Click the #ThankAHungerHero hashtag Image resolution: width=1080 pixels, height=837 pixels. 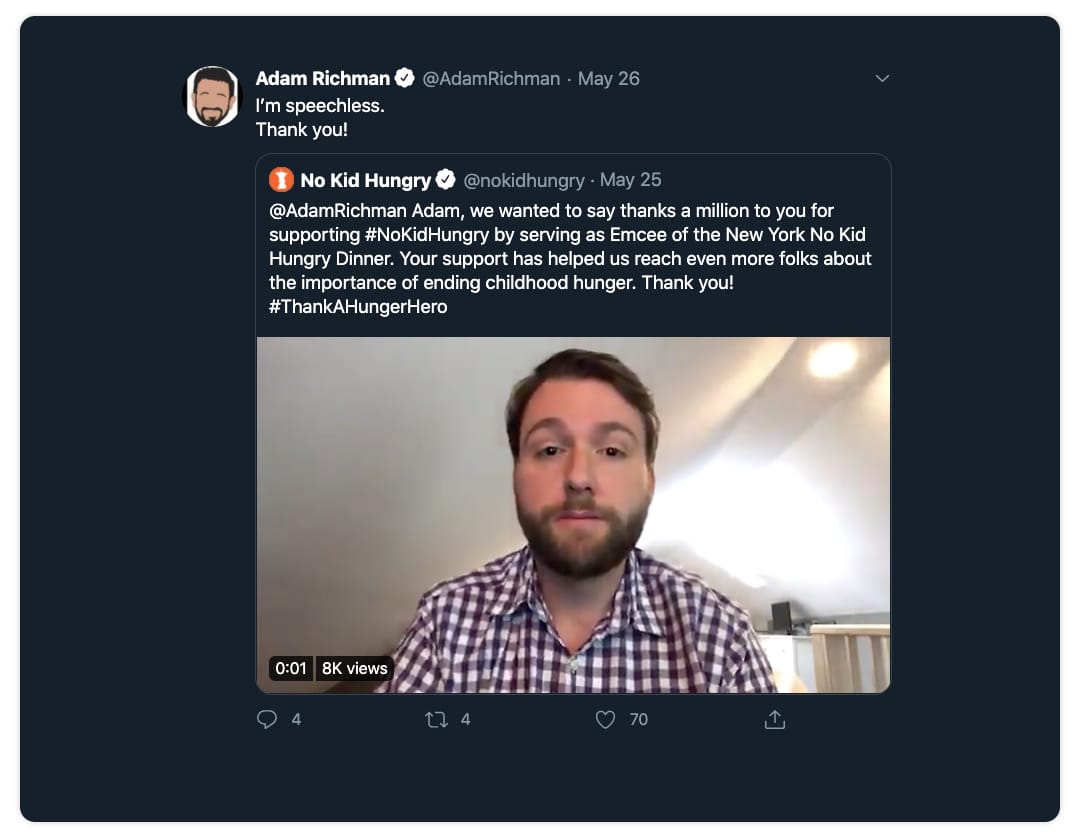point(358,307)
